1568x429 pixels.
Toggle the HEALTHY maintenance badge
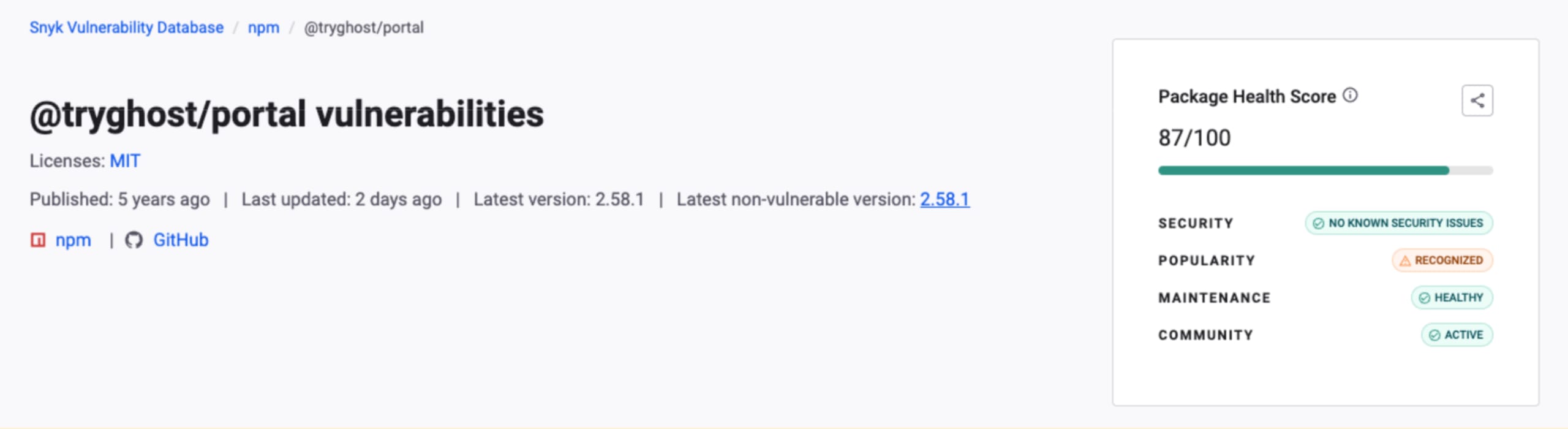pyautogui.click(x=1452, y=297)
